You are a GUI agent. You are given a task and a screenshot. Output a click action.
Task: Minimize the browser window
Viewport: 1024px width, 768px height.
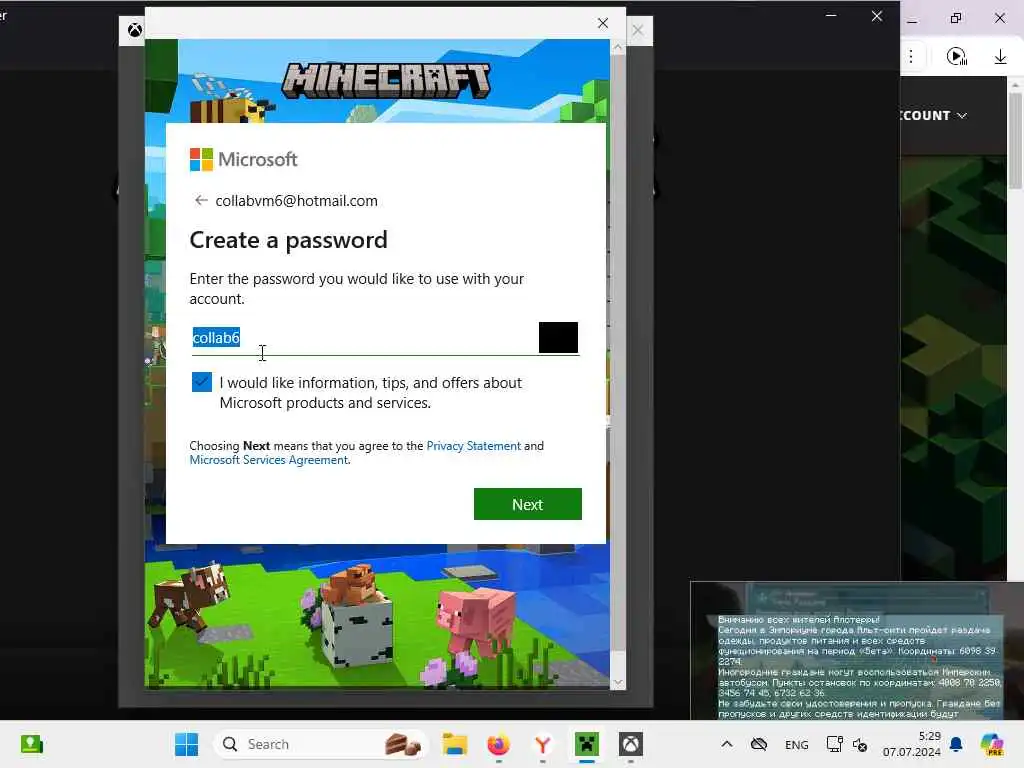(x=912, y=20)
